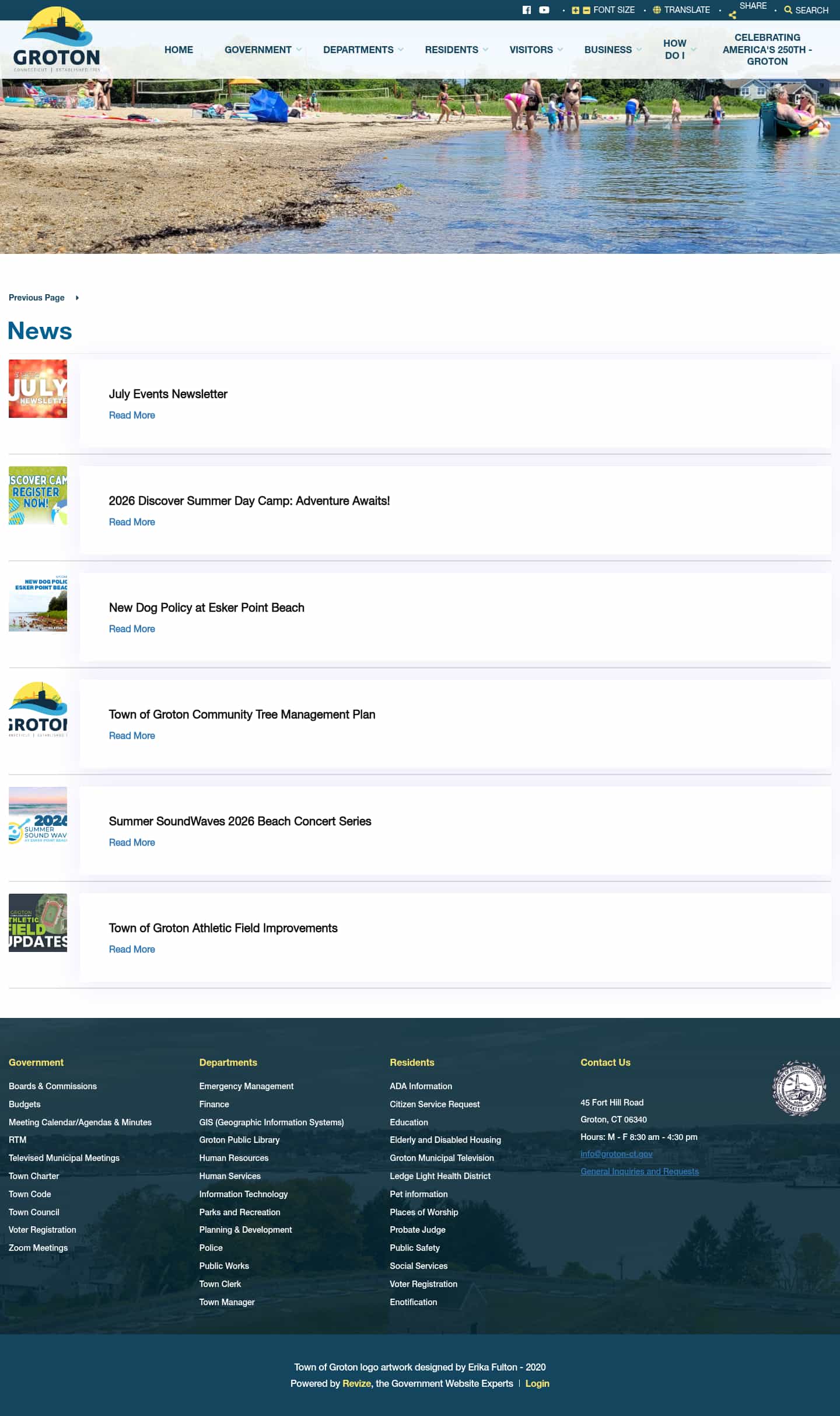Read More on New Dog Policy
The image size is (840, 1416).
pyautogui.click(x=132, y=629)
